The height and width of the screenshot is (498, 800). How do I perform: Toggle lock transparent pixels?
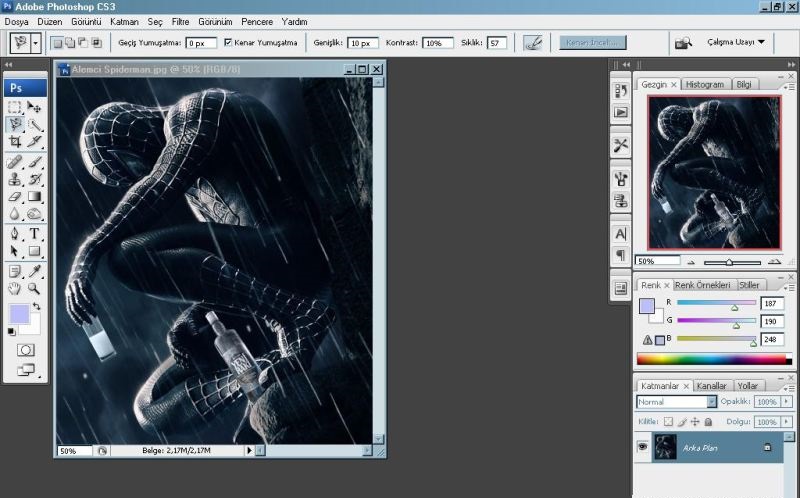[668, 421]
